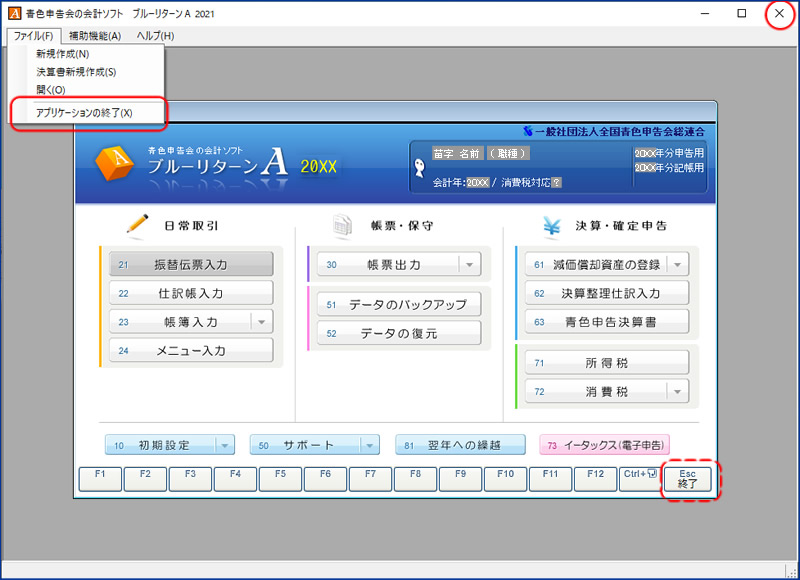The image size is (800, 580).
Task: Launch イータックス(電子申告) pink button
Action: click(x=604, y=445)
